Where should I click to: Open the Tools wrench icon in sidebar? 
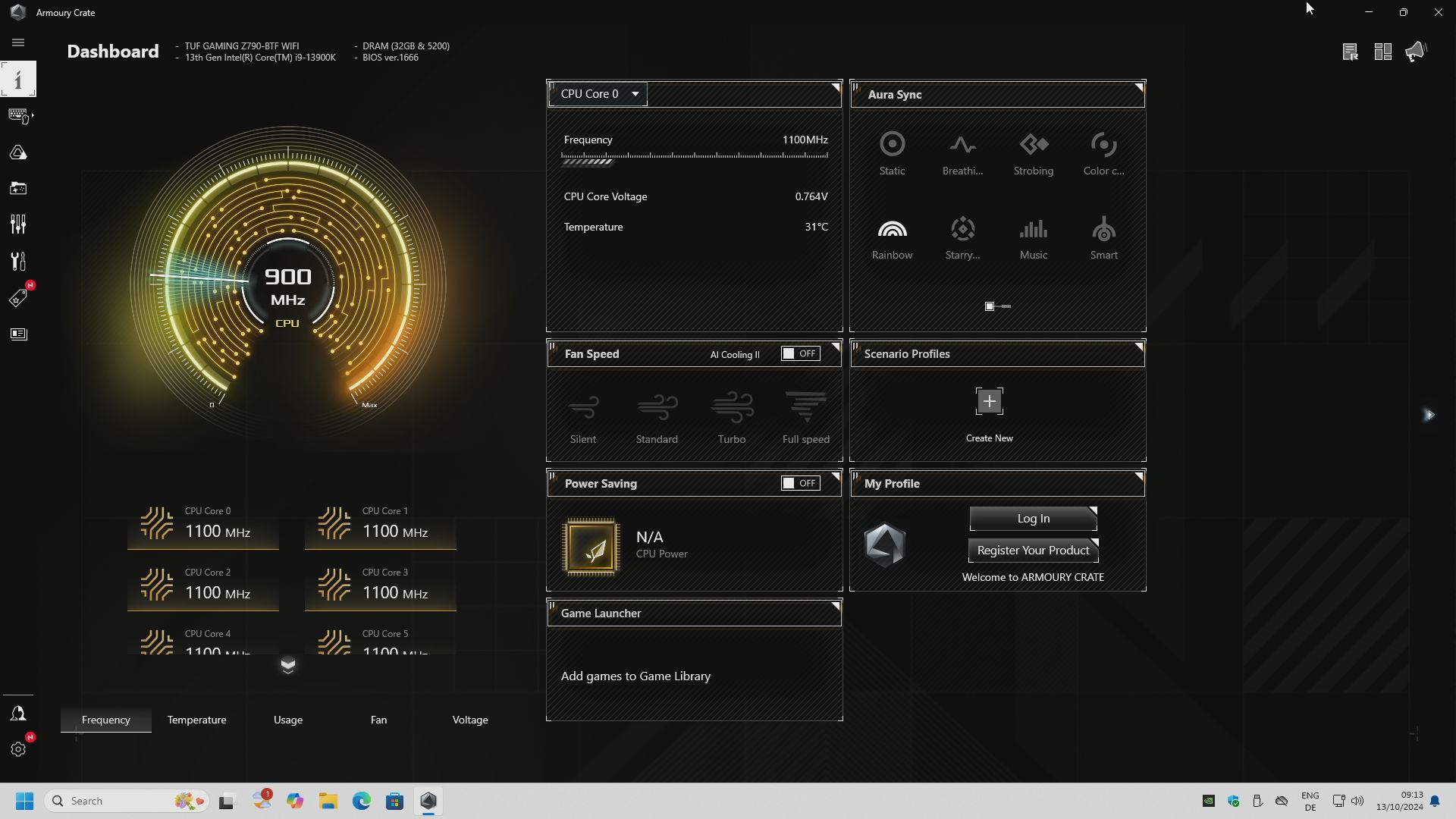tap(18, 262)
